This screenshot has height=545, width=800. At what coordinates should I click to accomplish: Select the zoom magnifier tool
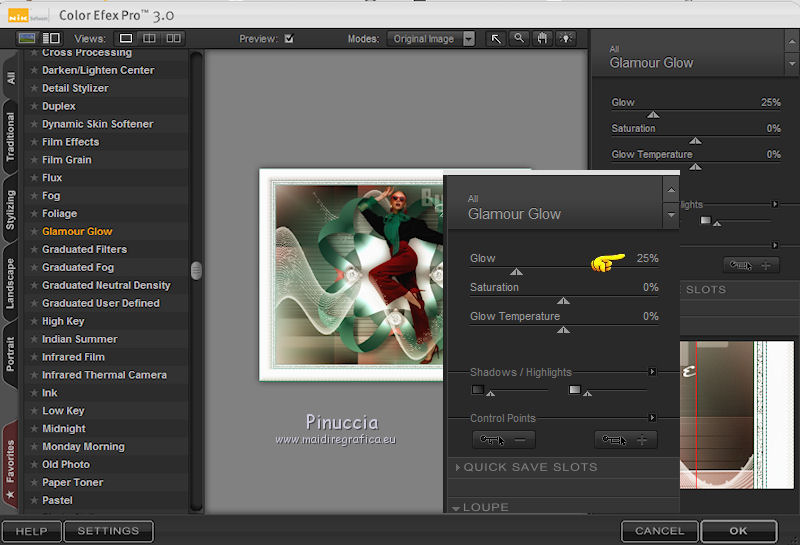click(519, 39)
